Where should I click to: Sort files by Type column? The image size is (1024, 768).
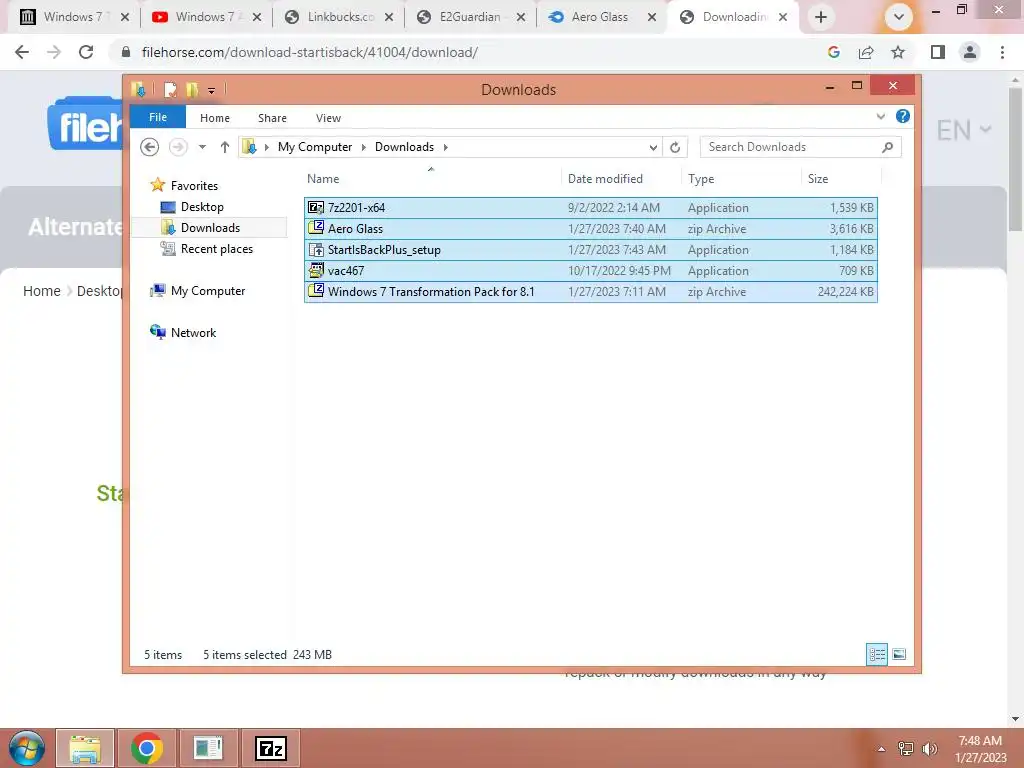tap(701, 179)
